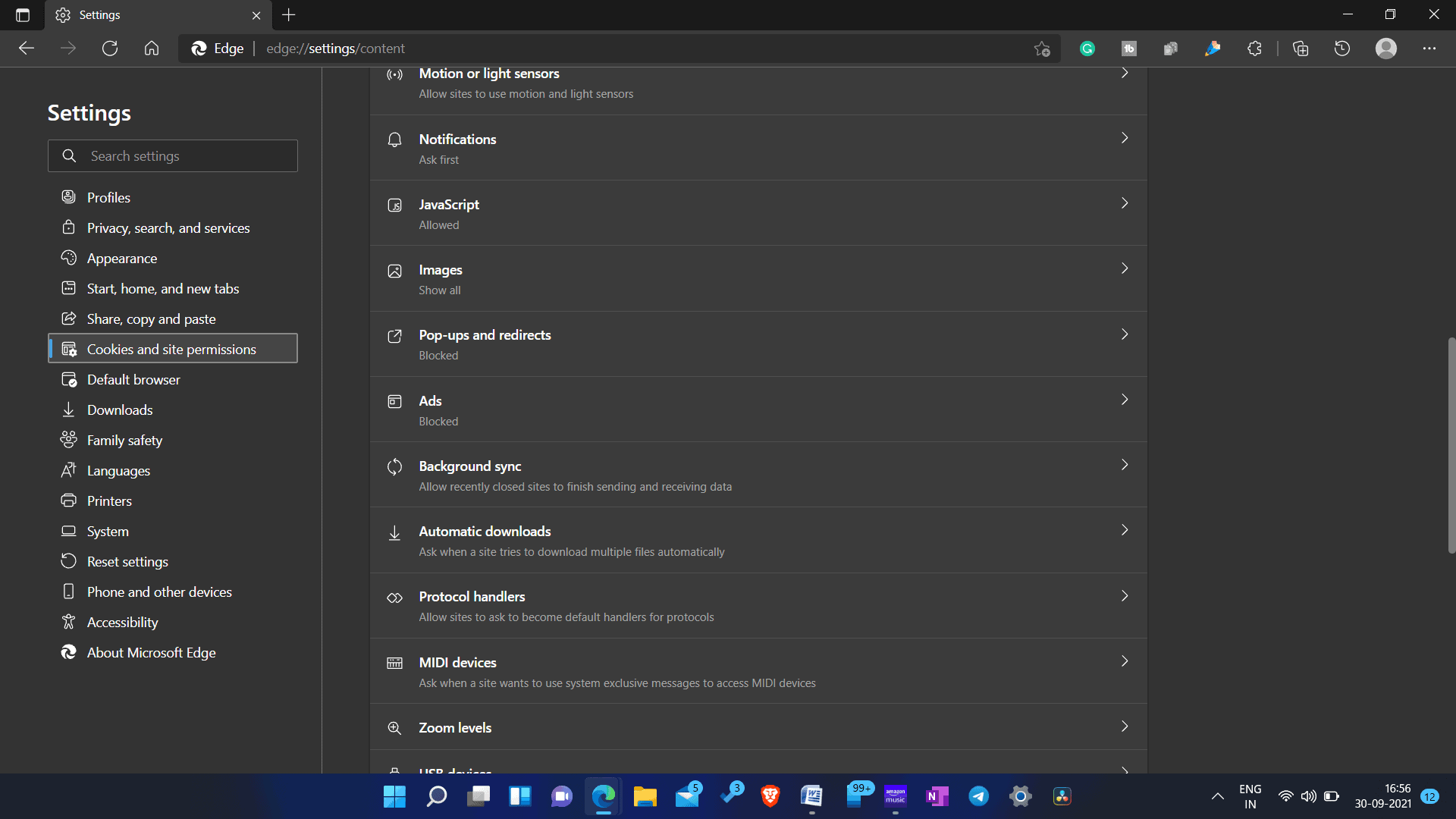Click the Edge browser icon in address bar
The height and width of the screenshot is (819, 1456).
(x=198, y=48)
